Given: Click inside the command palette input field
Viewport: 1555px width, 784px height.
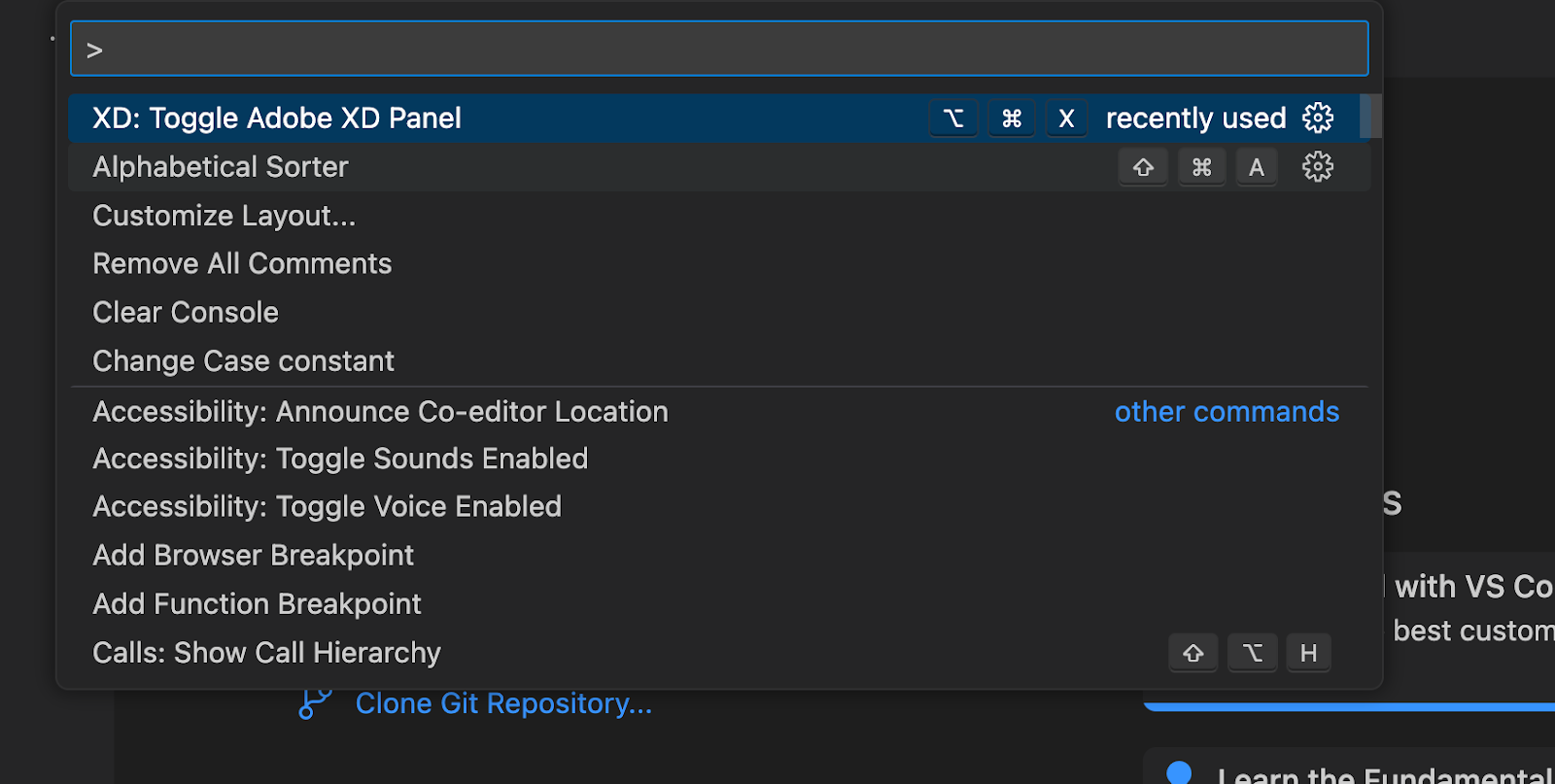Looking at the screenshot, I should (717, 48).
